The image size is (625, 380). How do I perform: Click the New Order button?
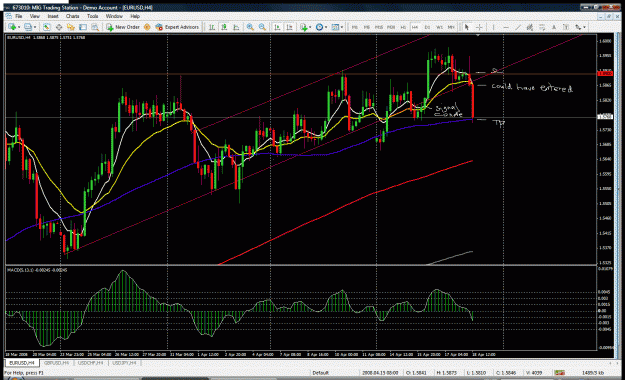[x=123, y=27]
